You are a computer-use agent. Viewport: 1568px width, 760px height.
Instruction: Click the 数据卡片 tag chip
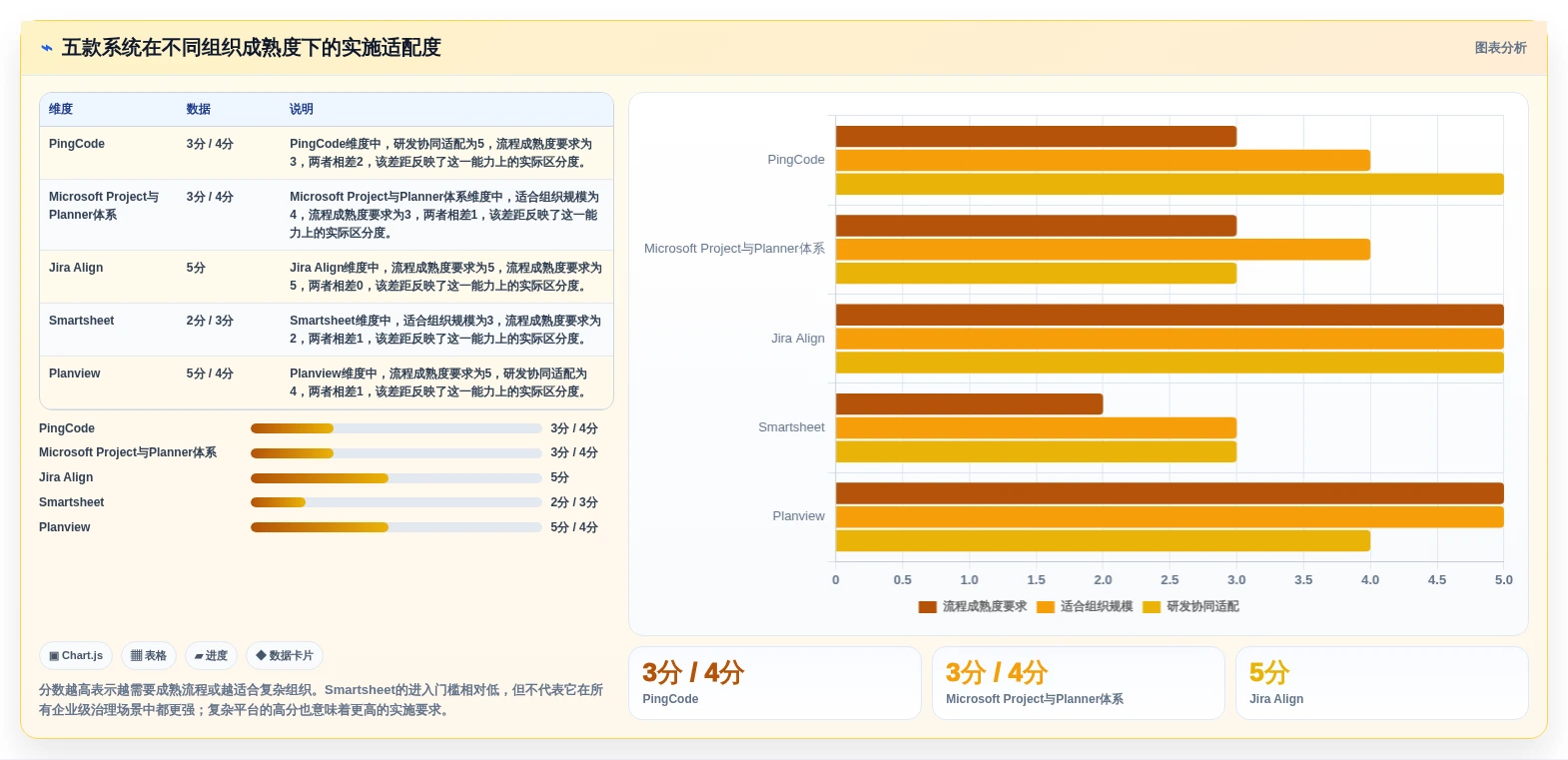(x=285, y=656)
